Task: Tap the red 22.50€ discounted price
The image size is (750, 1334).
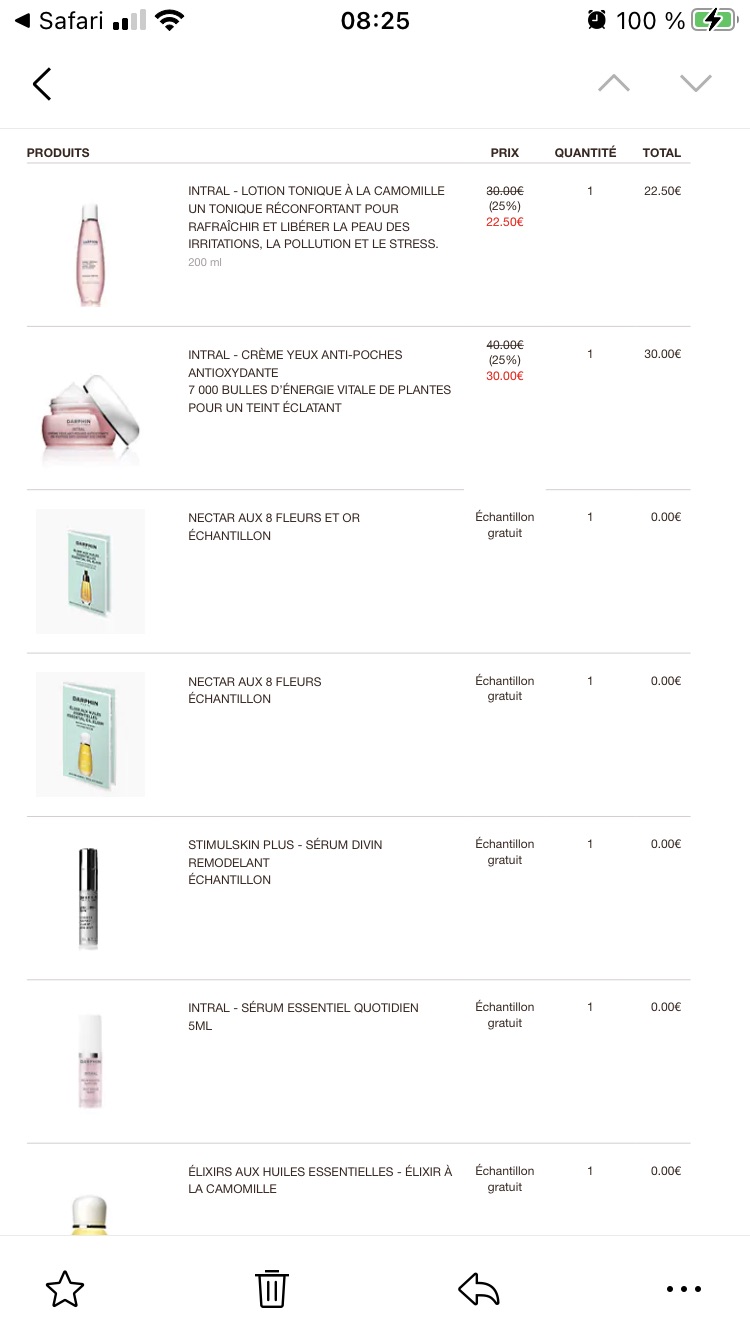Action: pos(505,222)
